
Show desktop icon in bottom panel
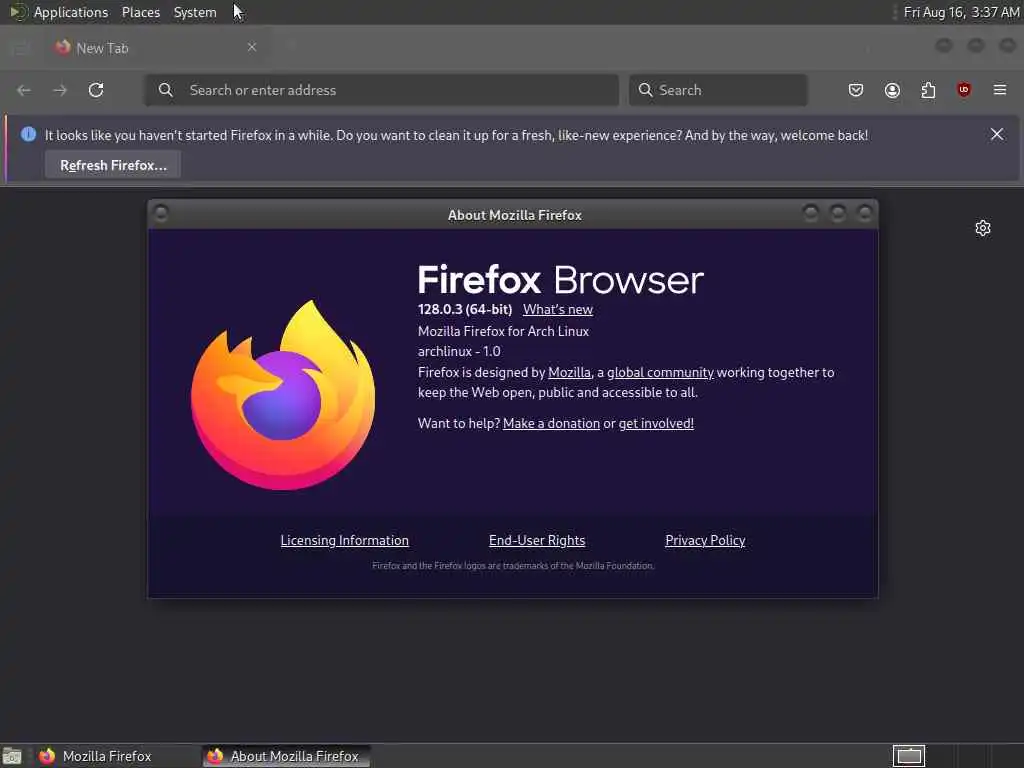pyautogui.click(x=12, y=756)
